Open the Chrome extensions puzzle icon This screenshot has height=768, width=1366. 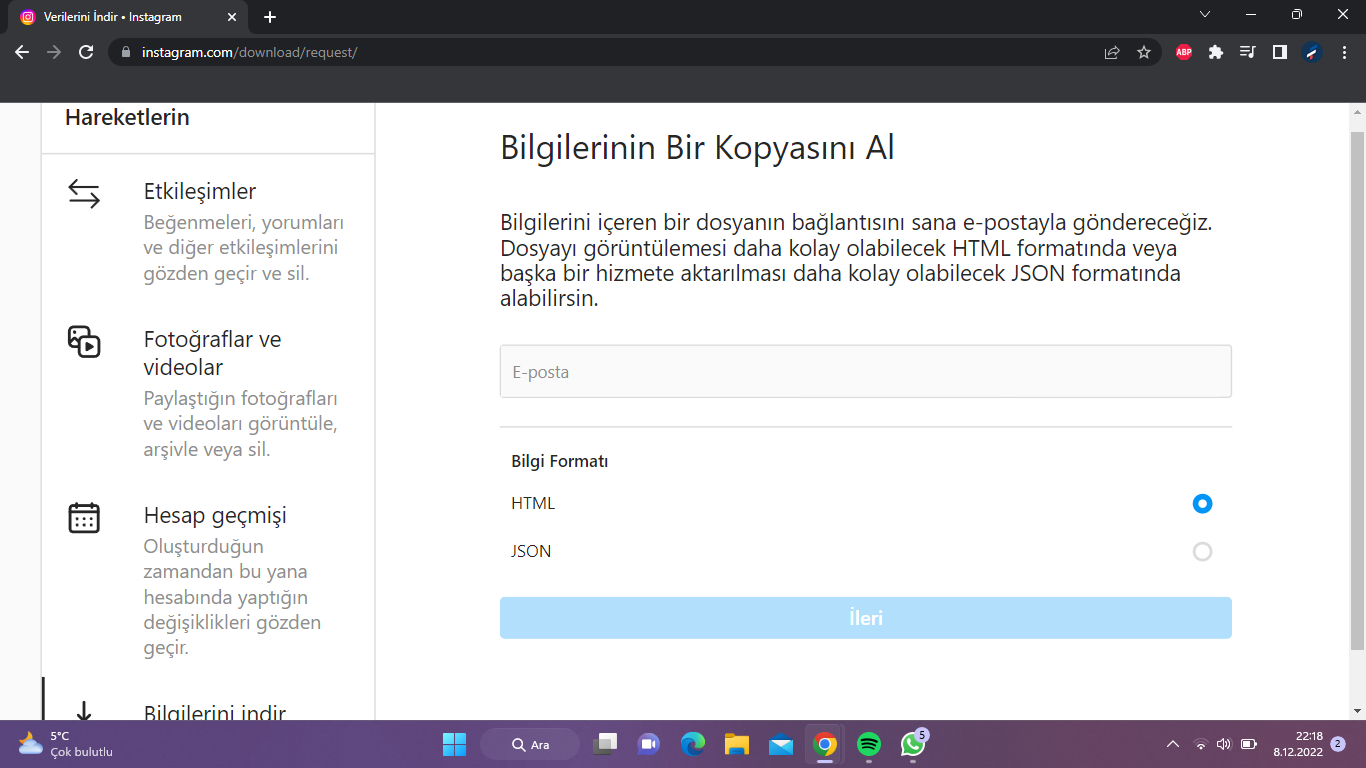click(1216, 52)
